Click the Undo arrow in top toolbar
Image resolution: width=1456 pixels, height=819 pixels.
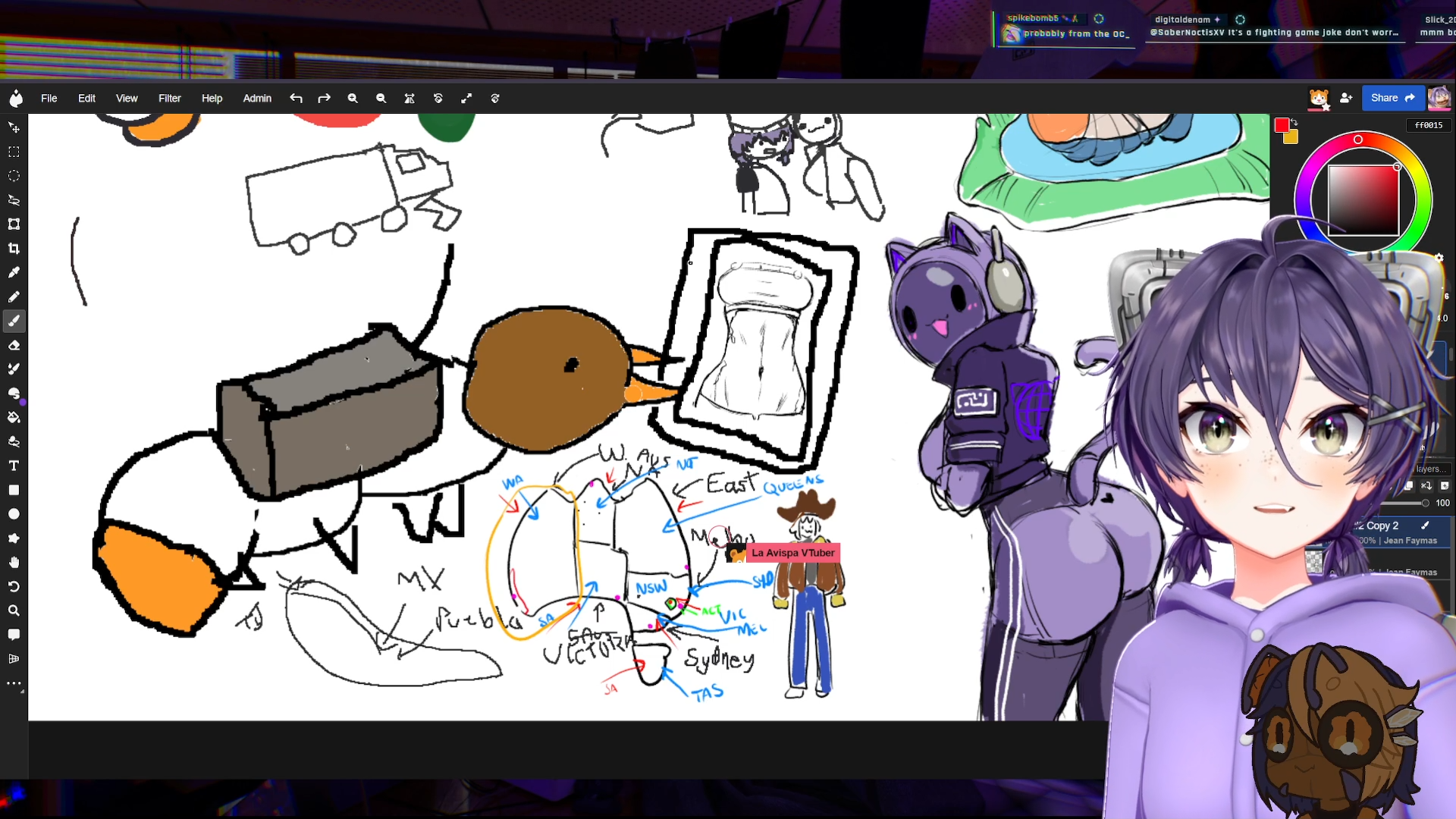pyautogui.click(x=296, y=99)
